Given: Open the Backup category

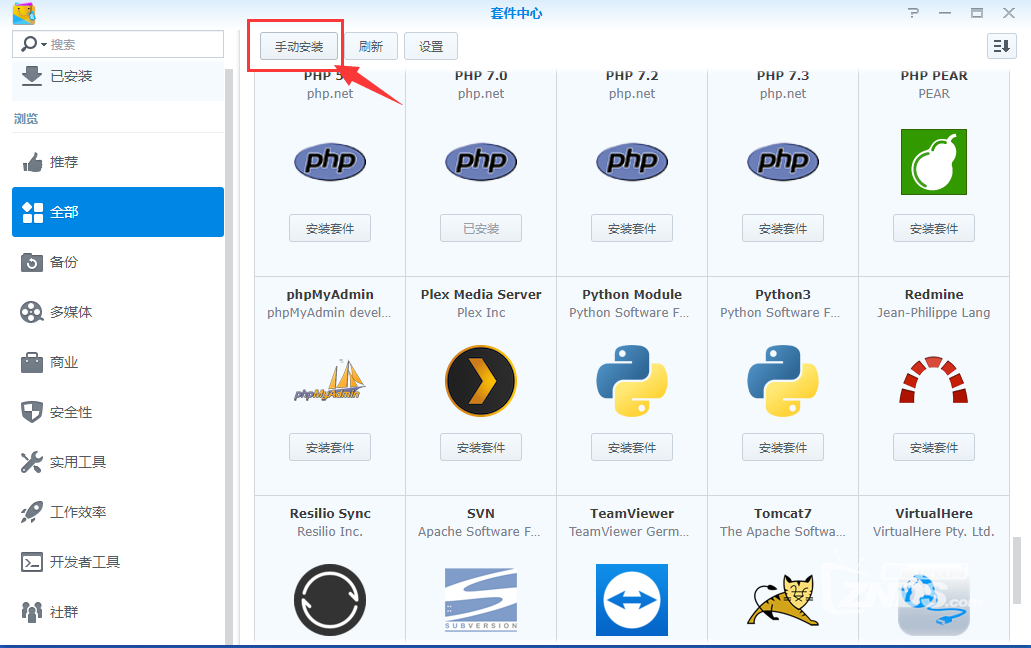Looking at the screenshot, I should 118,262.
